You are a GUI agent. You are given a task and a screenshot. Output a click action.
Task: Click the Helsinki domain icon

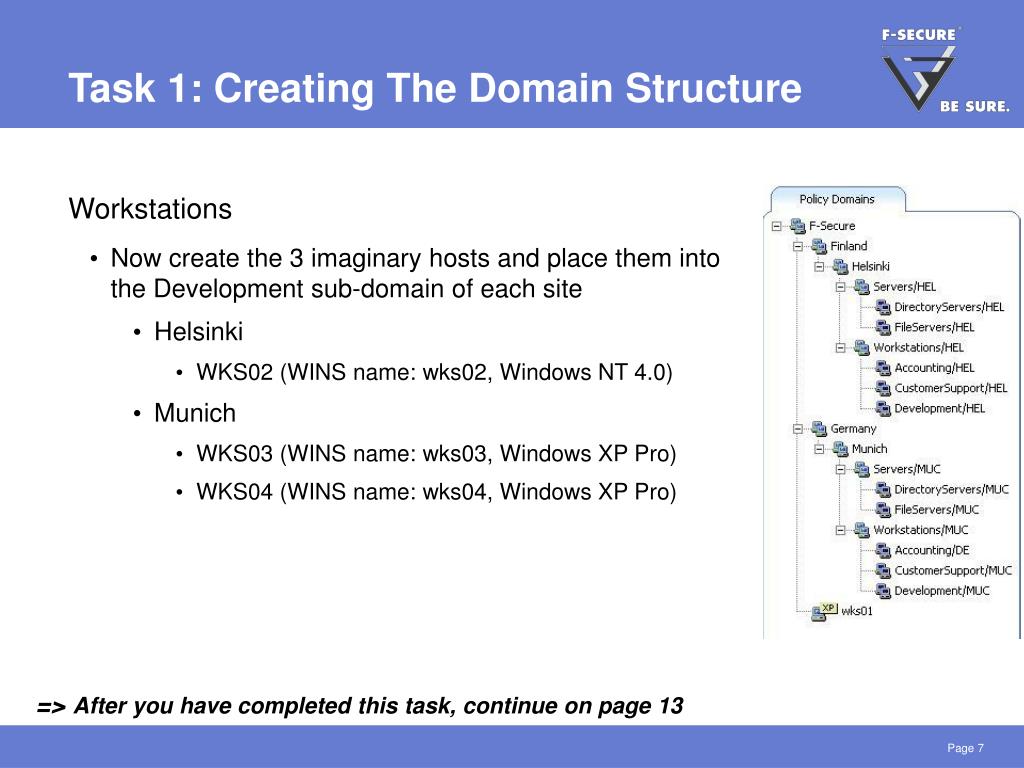pos(840,266)
